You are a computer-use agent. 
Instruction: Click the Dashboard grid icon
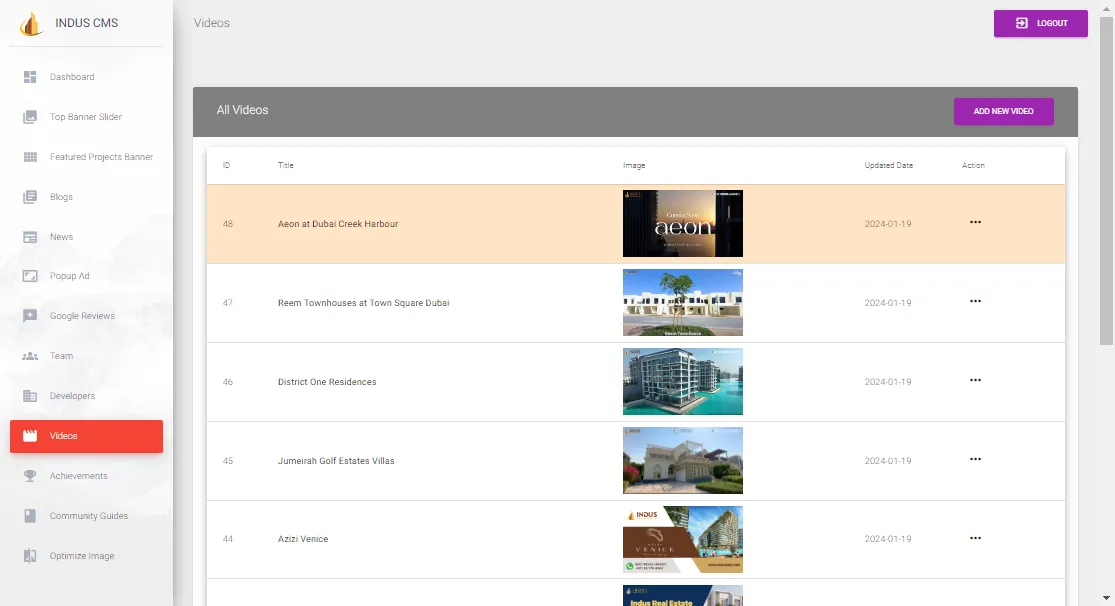tap(30, 77)
